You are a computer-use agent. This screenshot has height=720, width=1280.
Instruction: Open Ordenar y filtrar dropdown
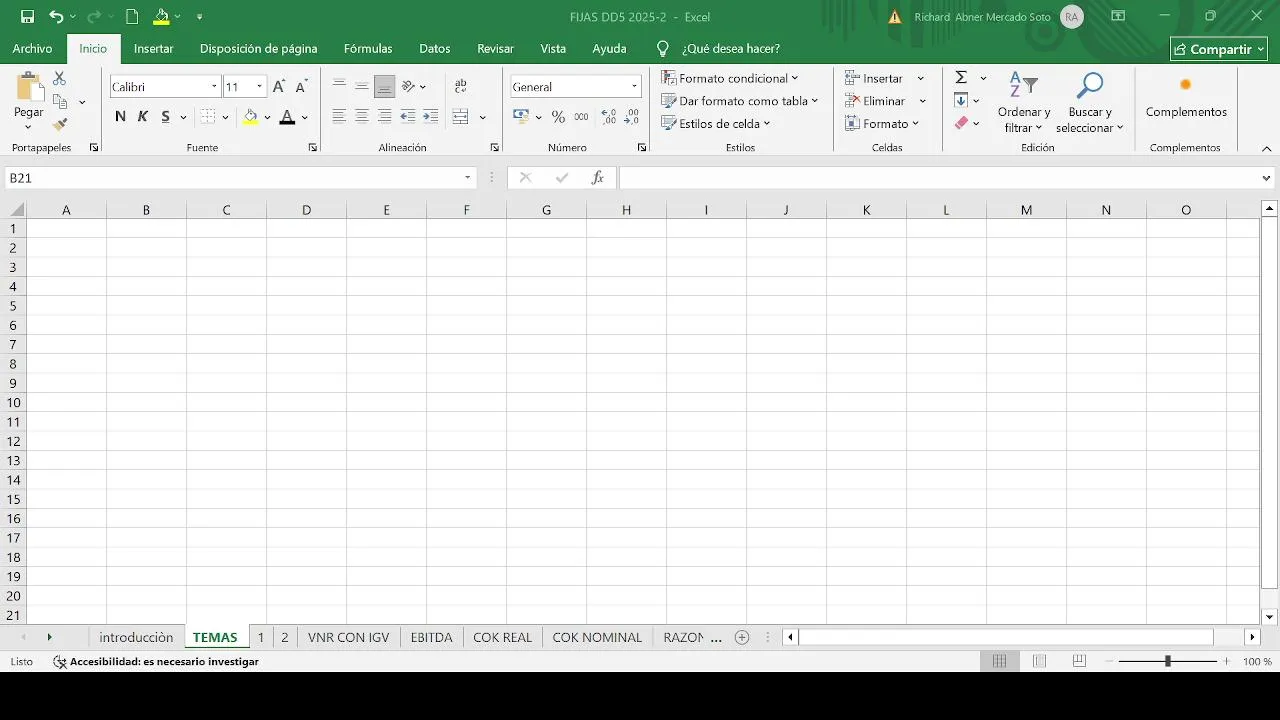point(1024,102)
